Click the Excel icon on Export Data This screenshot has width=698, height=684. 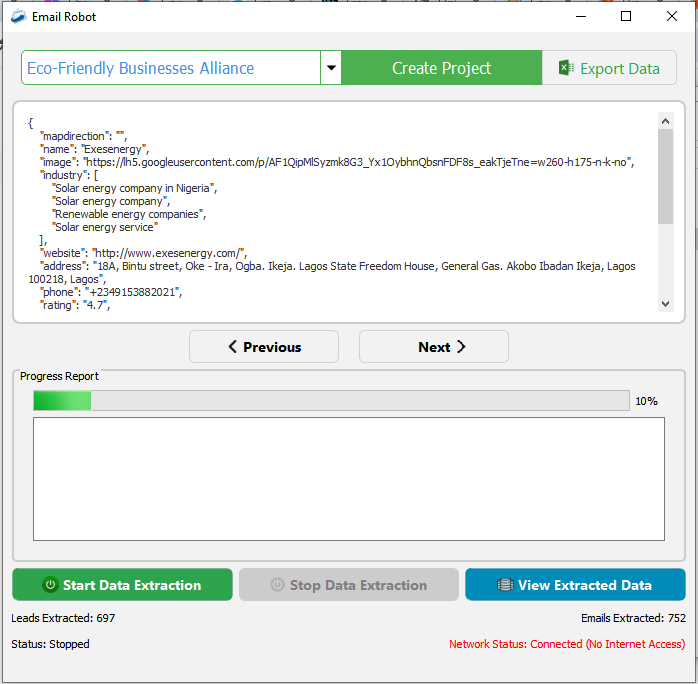point(566,68)
